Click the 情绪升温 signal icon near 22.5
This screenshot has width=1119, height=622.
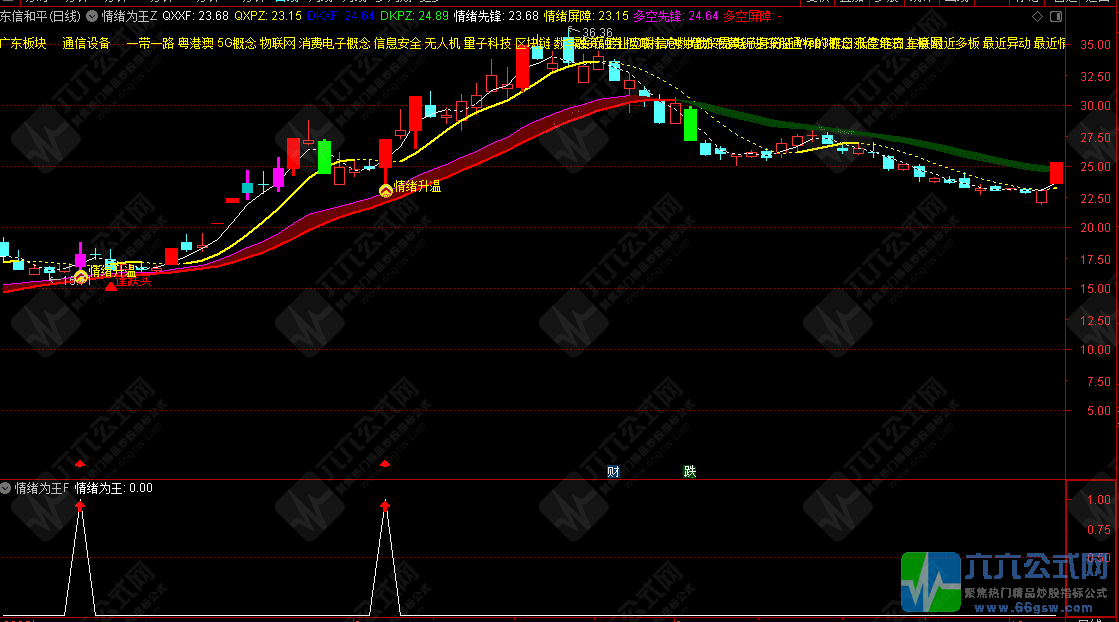pos(385,188)
